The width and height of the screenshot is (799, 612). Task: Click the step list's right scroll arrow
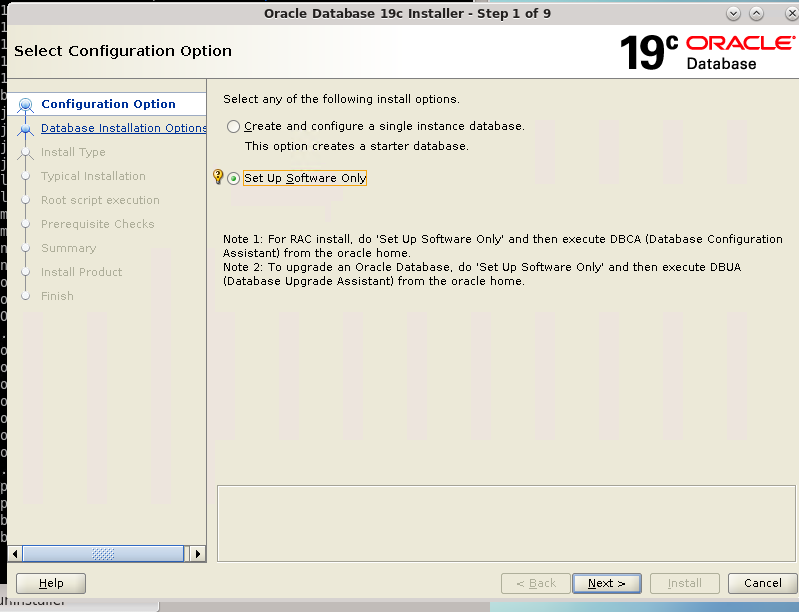[198, 553]
